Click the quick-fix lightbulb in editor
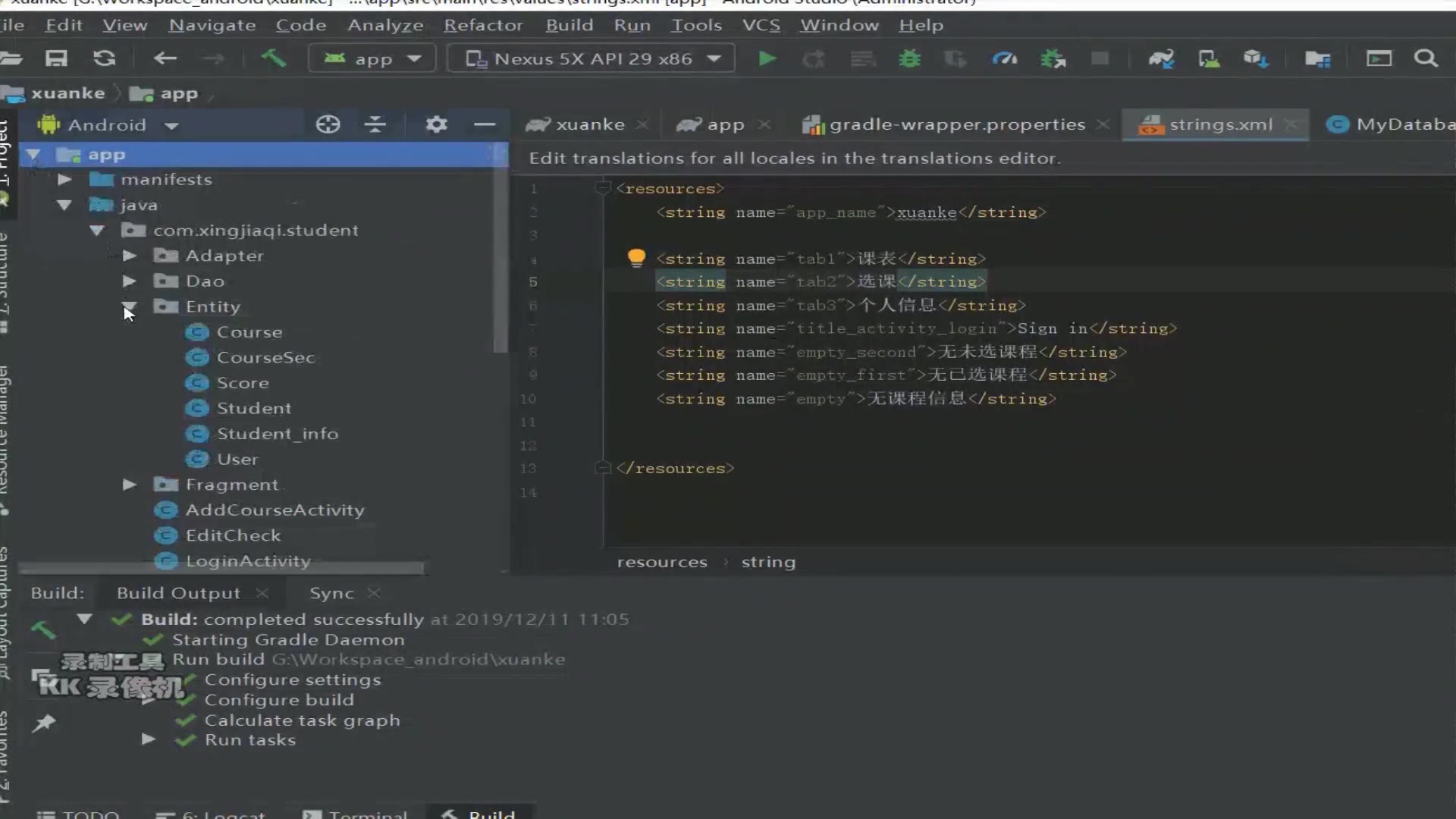1456x819 pixels. click(x=636, y=258)
